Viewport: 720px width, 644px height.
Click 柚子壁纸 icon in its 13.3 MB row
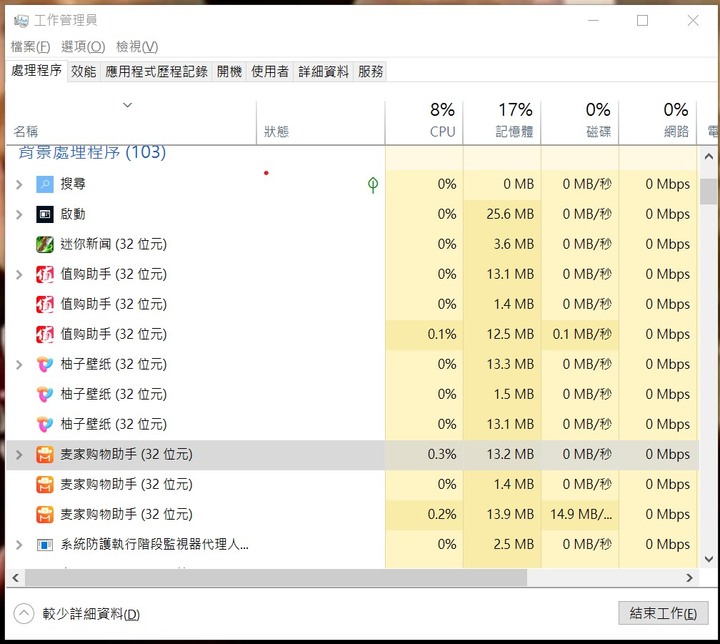(45, 365)
